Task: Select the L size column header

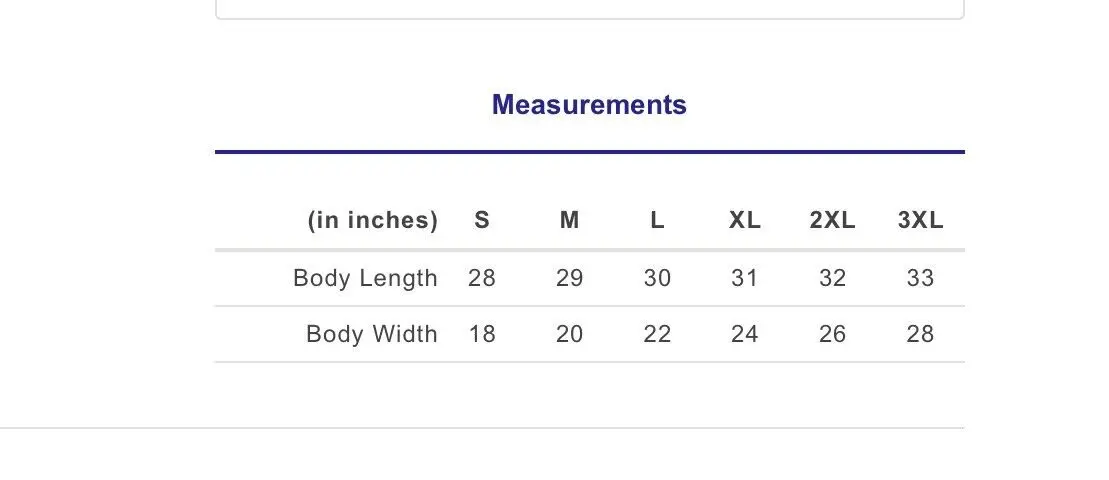Action: (x=657, y=221)
